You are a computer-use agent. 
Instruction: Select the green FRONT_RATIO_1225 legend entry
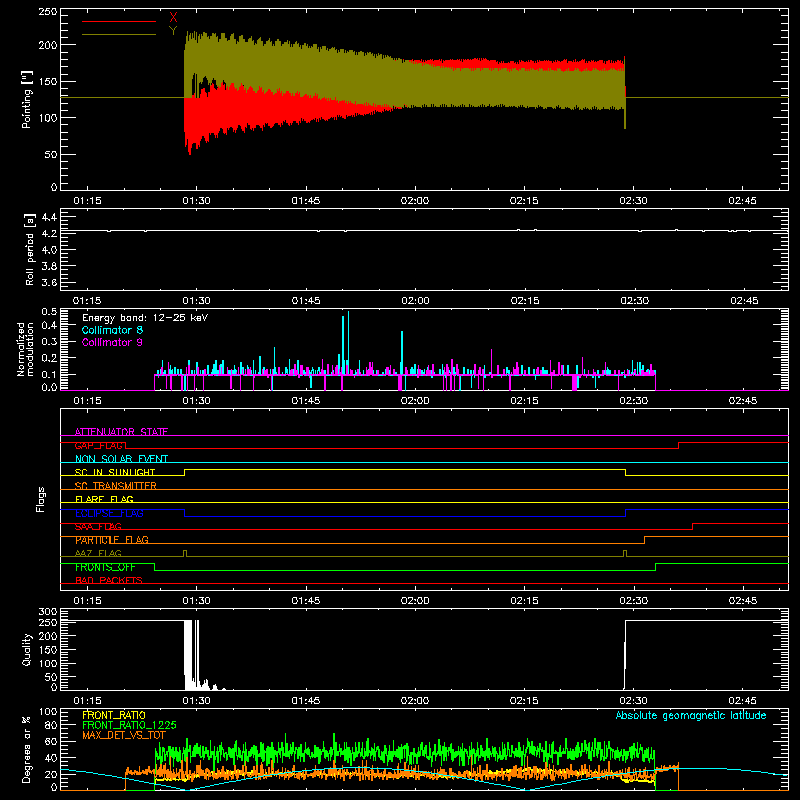[129, 725]
